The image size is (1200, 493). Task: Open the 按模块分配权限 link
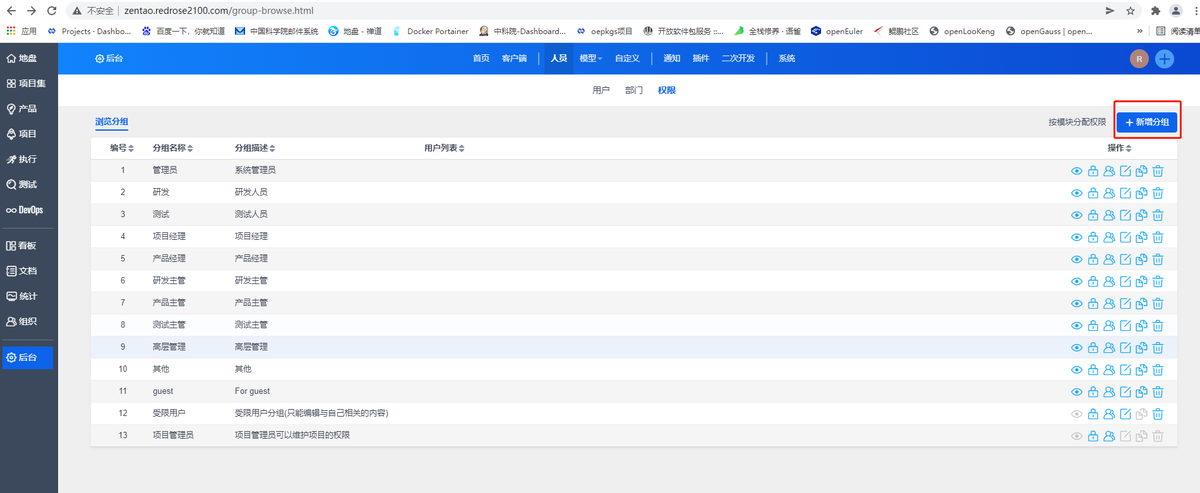tap(1077, 122)
